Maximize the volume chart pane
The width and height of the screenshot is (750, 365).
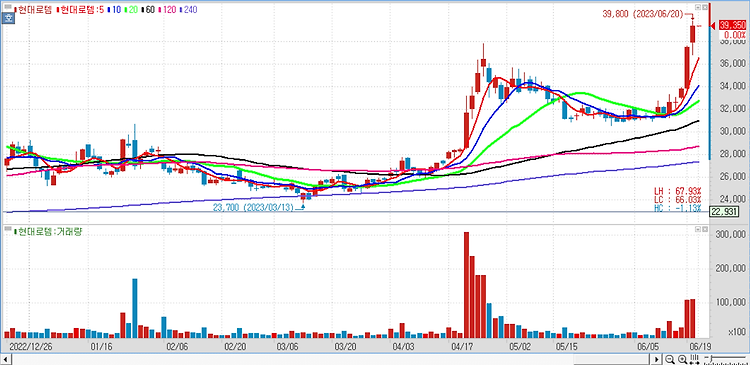point(704,230)
